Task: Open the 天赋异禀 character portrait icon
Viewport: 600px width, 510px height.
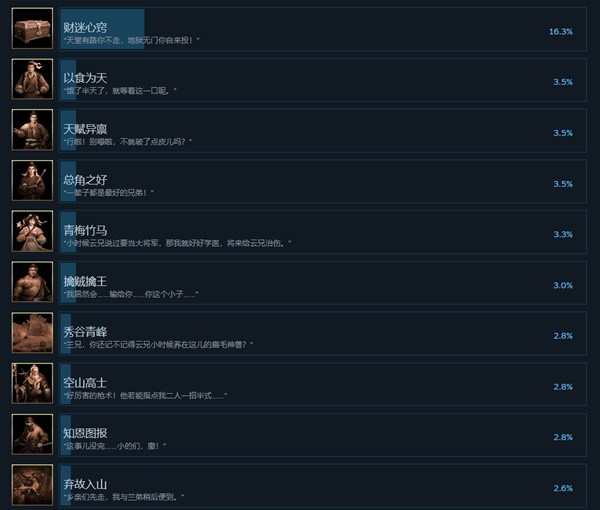Action: tap(32, 130)
